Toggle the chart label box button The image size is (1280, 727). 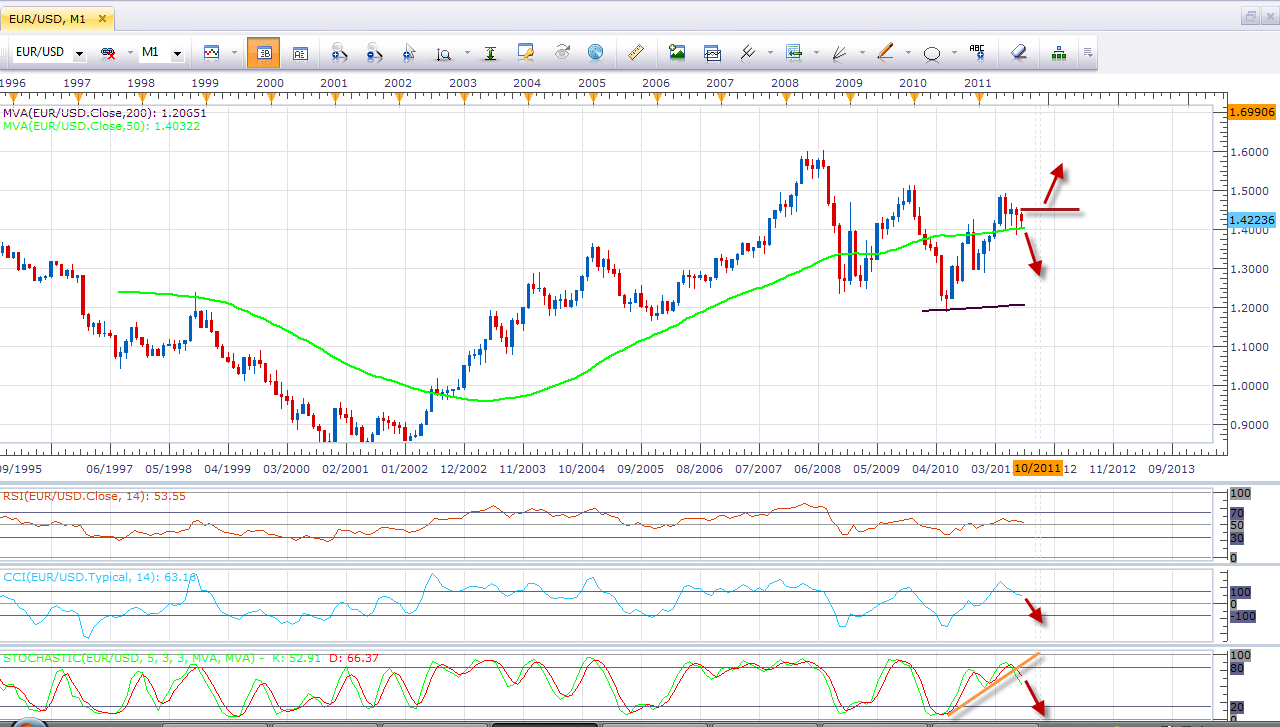(x=300, y=53)
